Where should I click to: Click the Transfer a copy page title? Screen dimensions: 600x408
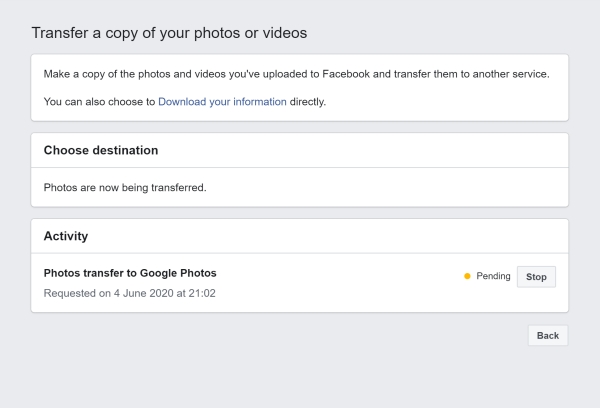(x=169, y=33)
